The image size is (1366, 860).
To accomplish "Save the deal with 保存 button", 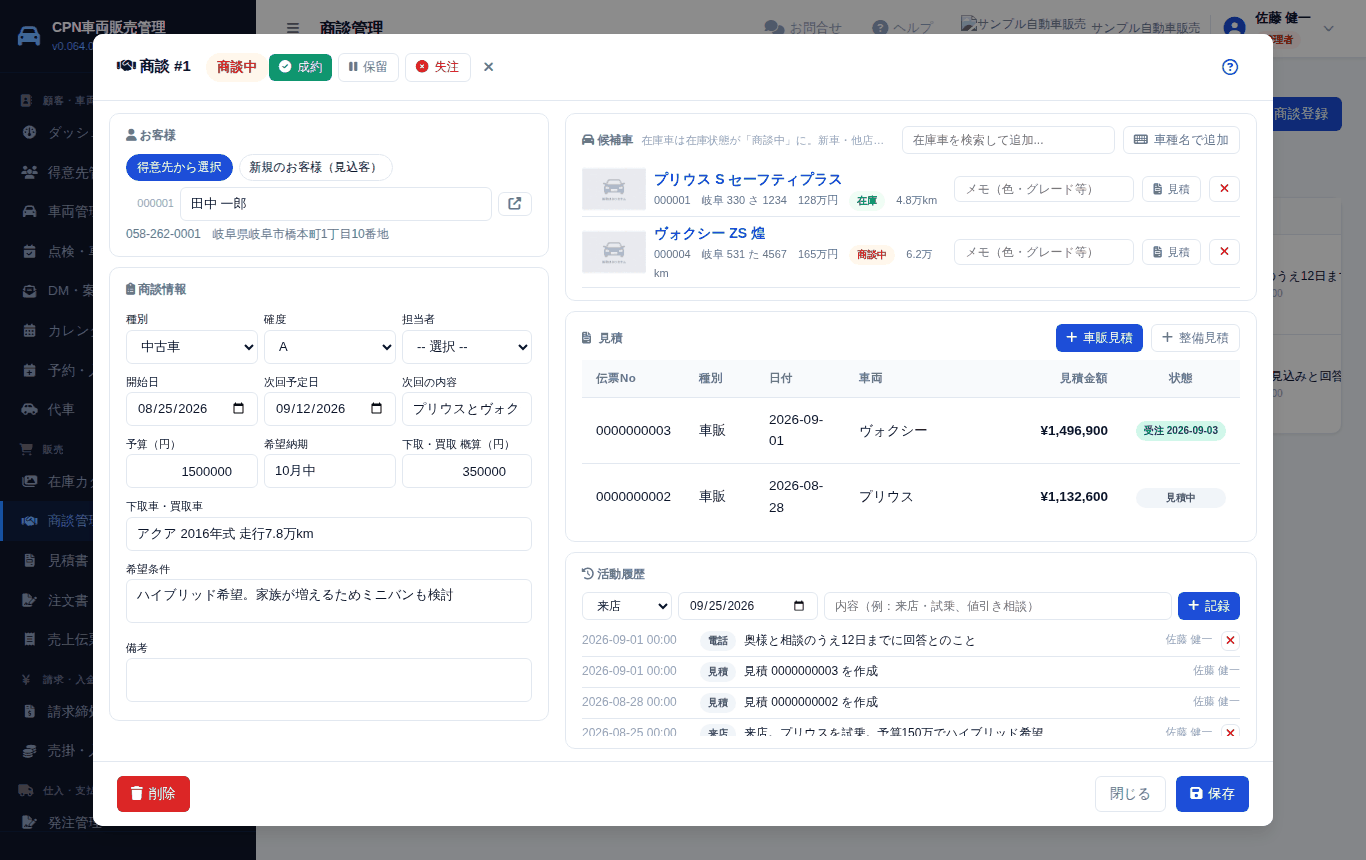I will 1212,794.
